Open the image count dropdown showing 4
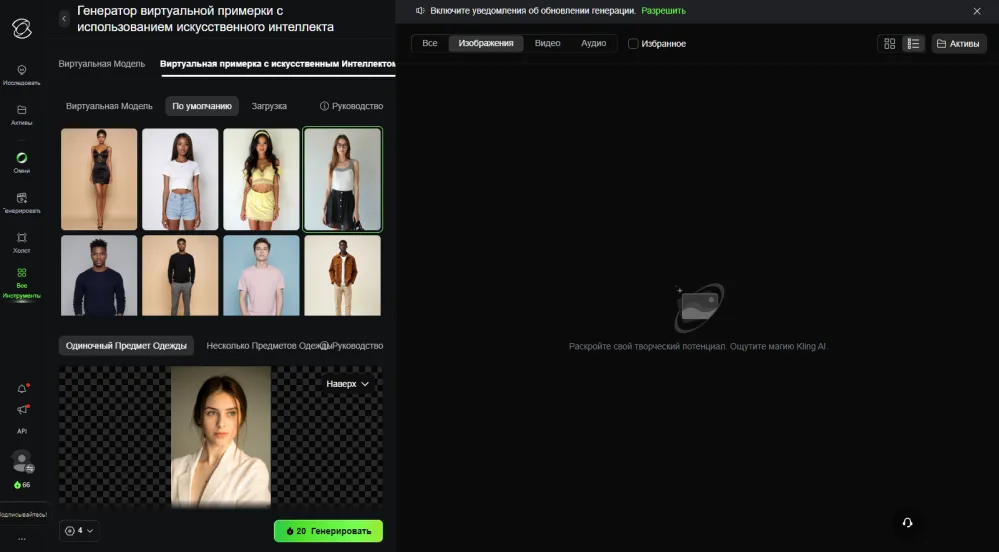The height and width of the screenshot is (552, 999). (x=80, y=530)
